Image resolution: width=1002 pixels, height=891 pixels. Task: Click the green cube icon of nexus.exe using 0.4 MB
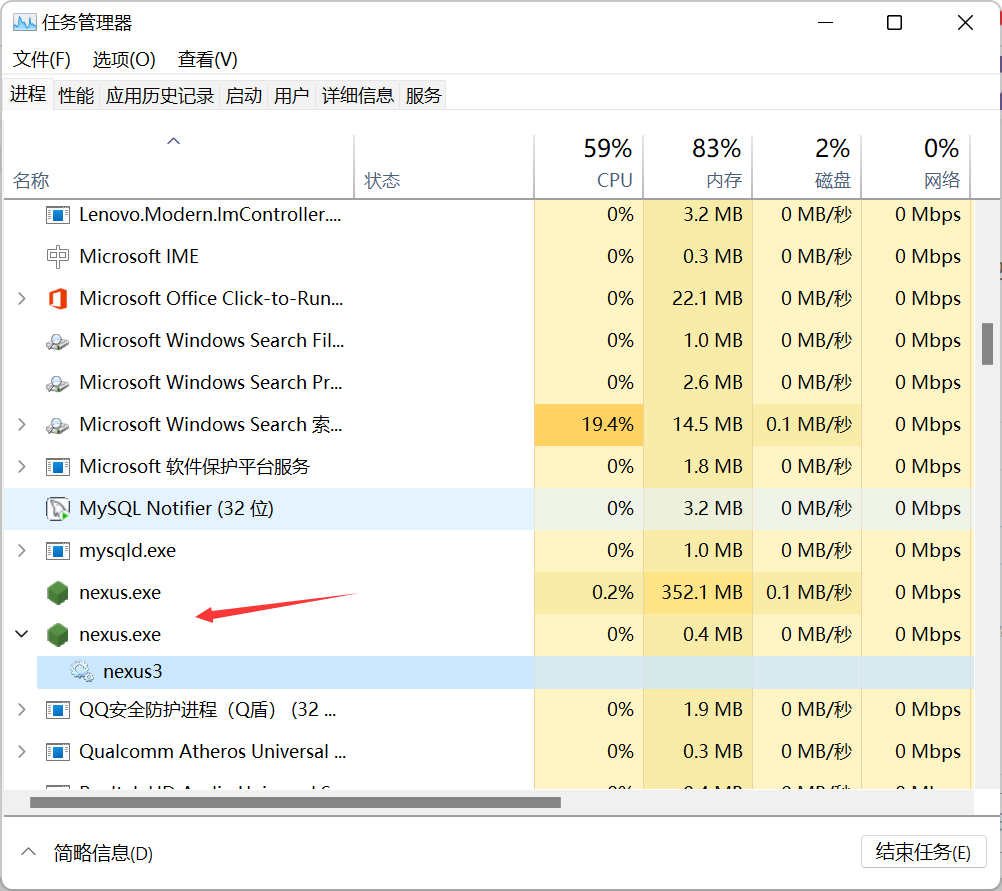coord(58,635)
